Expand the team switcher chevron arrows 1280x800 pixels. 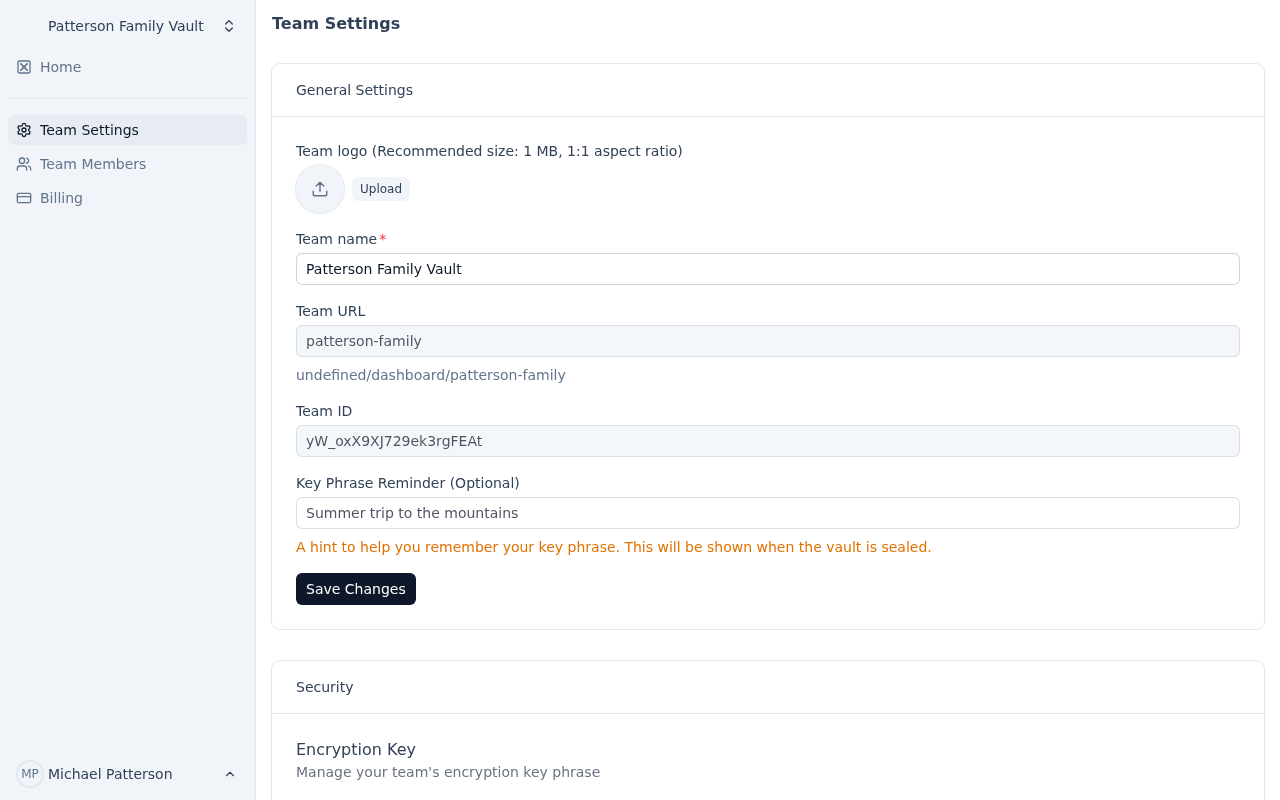pos(229,26)
